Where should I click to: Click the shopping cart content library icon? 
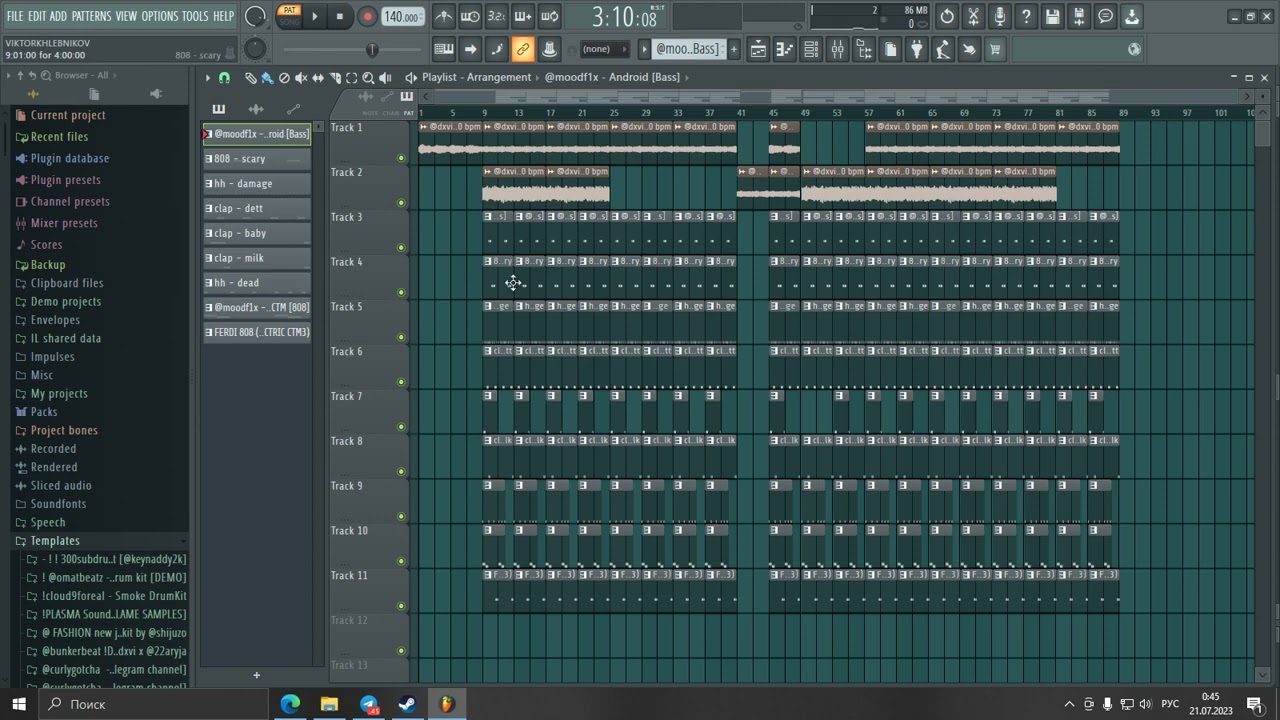point(995,49)
